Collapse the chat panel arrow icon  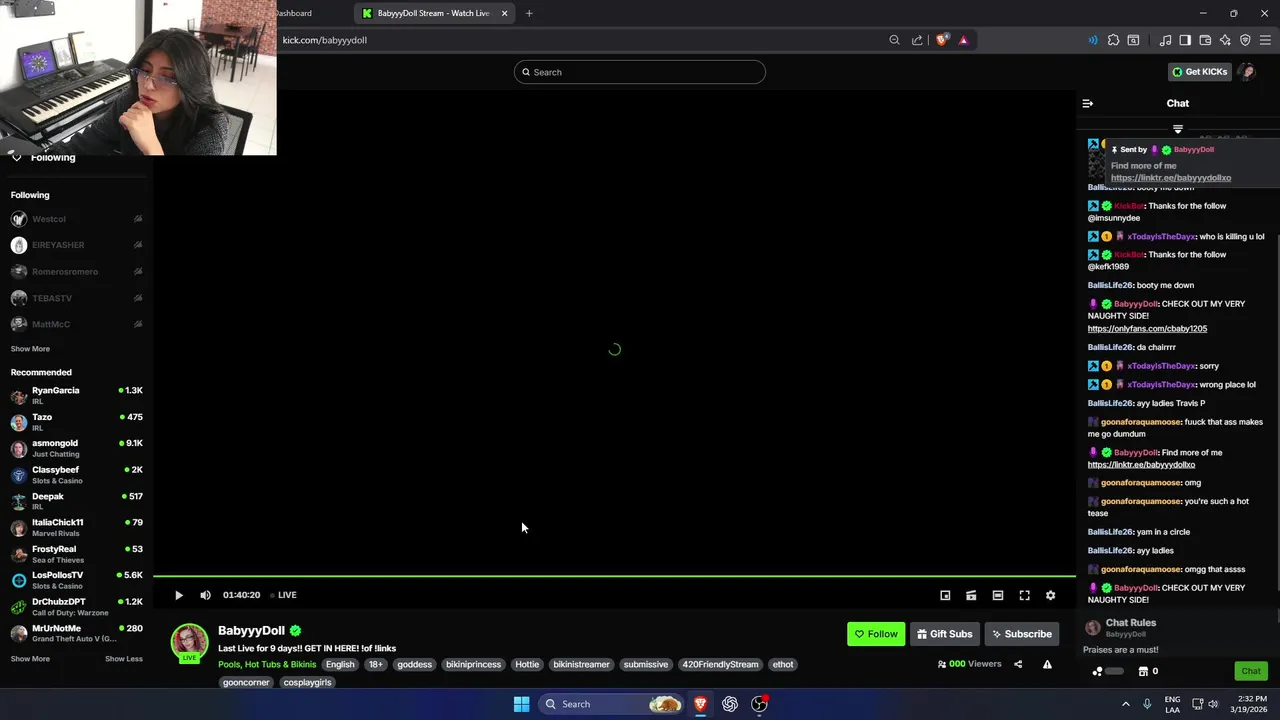click(x=1088, y=103)
